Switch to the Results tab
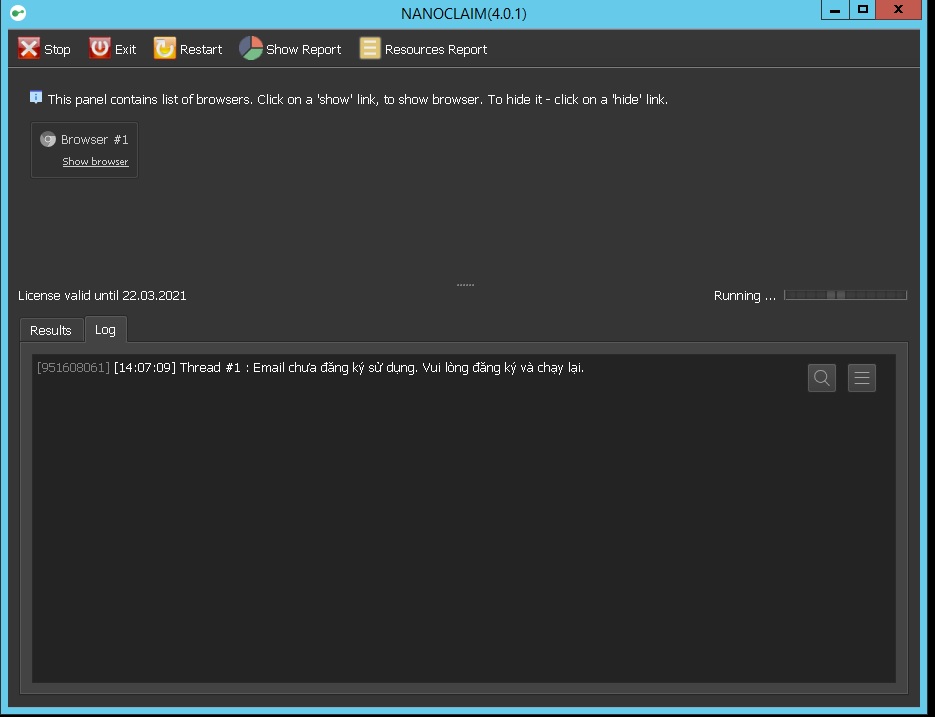 [x=51, y=330]
